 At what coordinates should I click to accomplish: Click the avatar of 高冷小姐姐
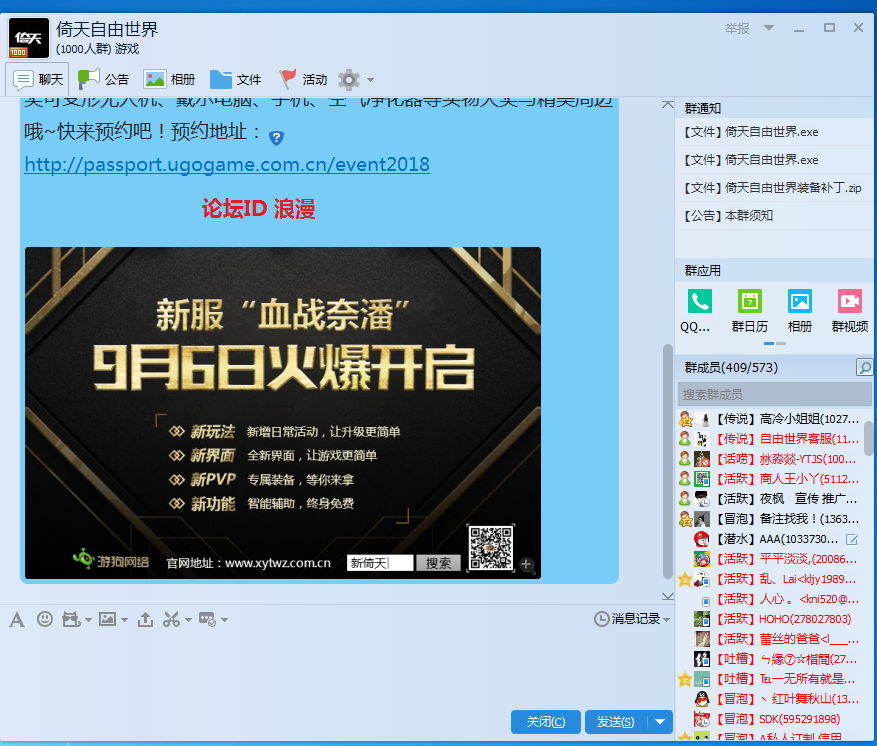[x=702, y=419]
